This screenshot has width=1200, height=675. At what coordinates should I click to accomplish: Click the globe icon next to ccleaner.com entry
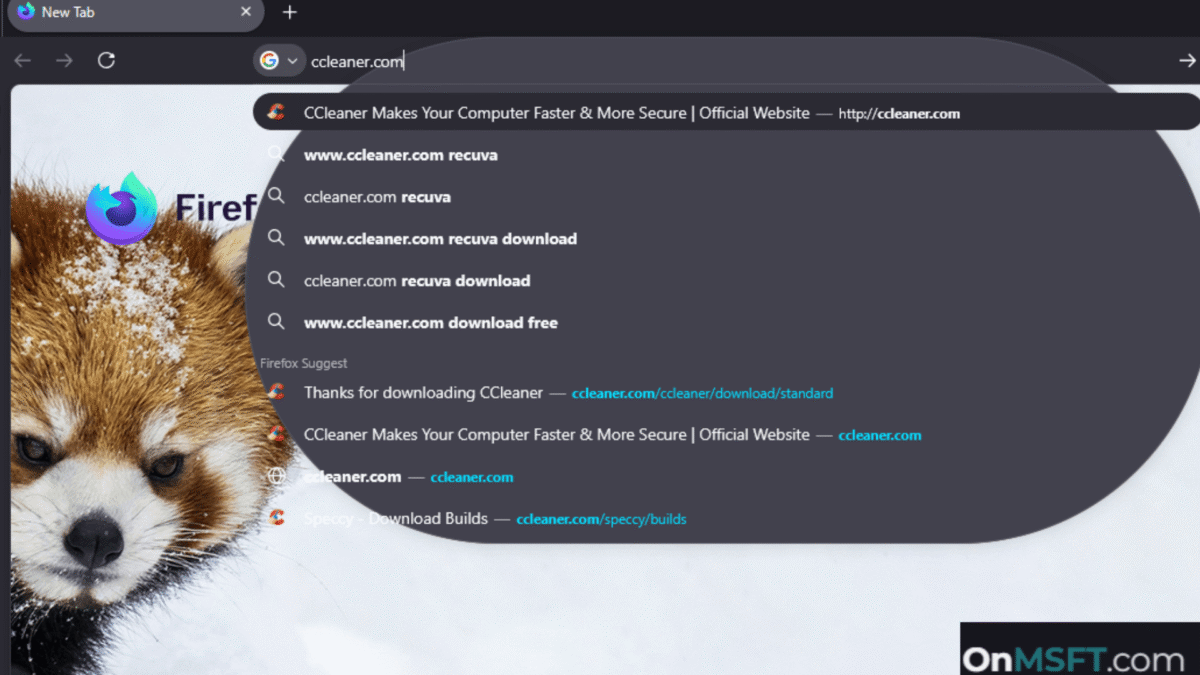point(276,476)
